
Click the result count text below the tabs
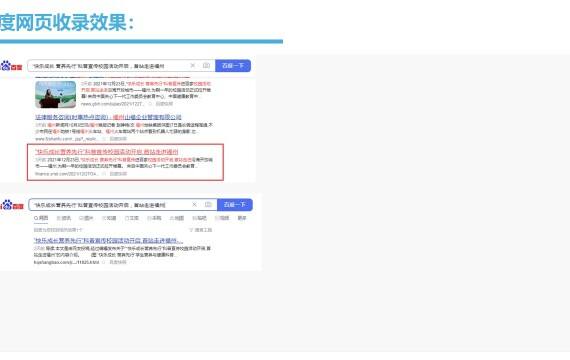point(58,230)
